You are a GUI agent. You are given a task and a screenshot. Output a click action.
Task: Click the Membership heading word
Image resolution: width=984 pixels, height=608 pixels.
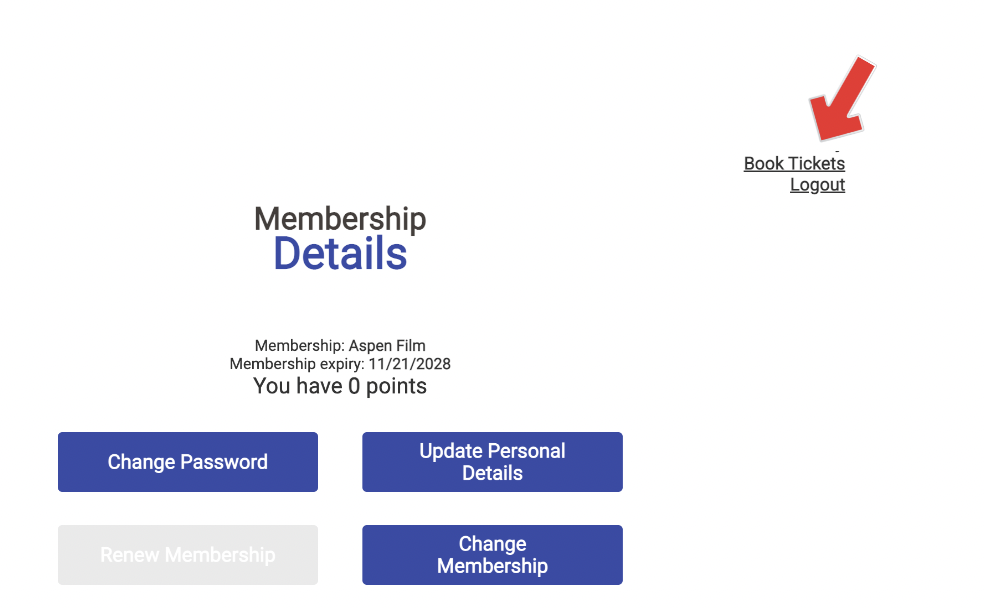tap(340, 219)
